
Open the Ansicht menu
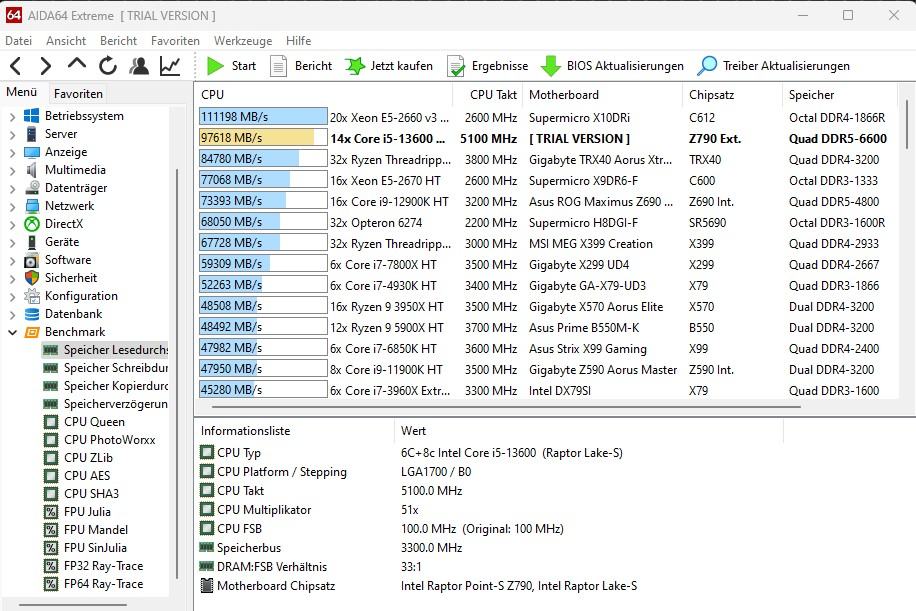click(66, 41)
